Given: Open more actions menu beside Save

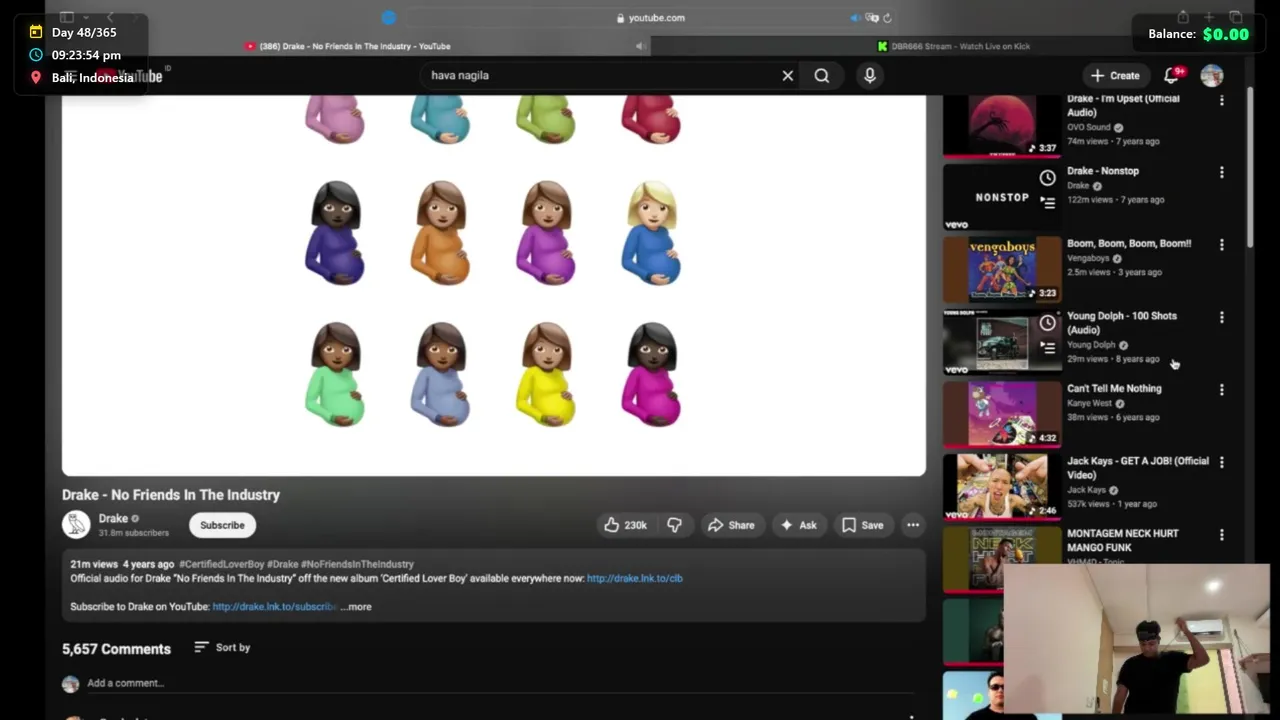Looking at the screenshot, I should click(x=913, y=525).
